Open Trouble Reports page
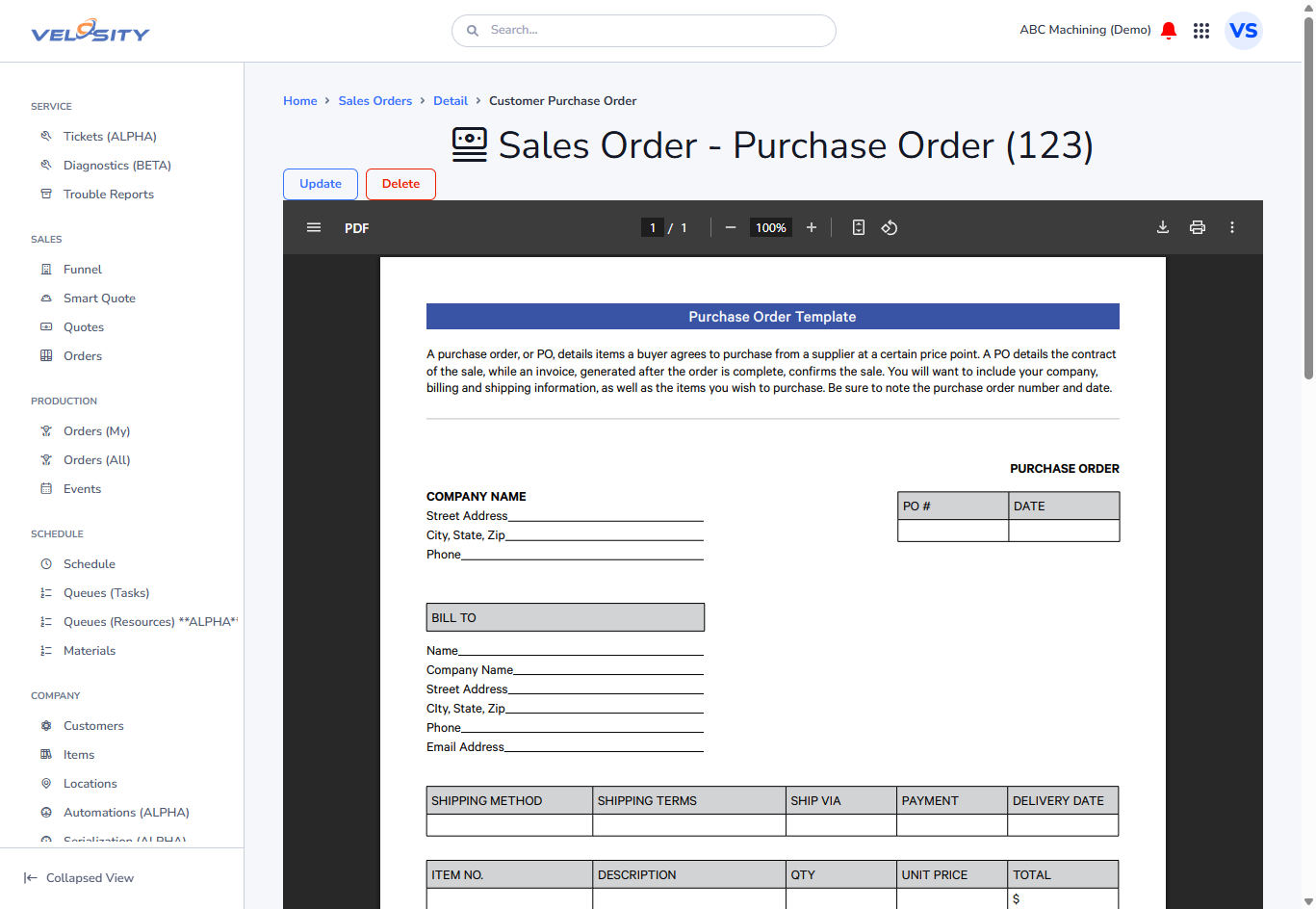The width and height of the screenshot is (1316, 909). pyautogui.click(x=109, y=195)
